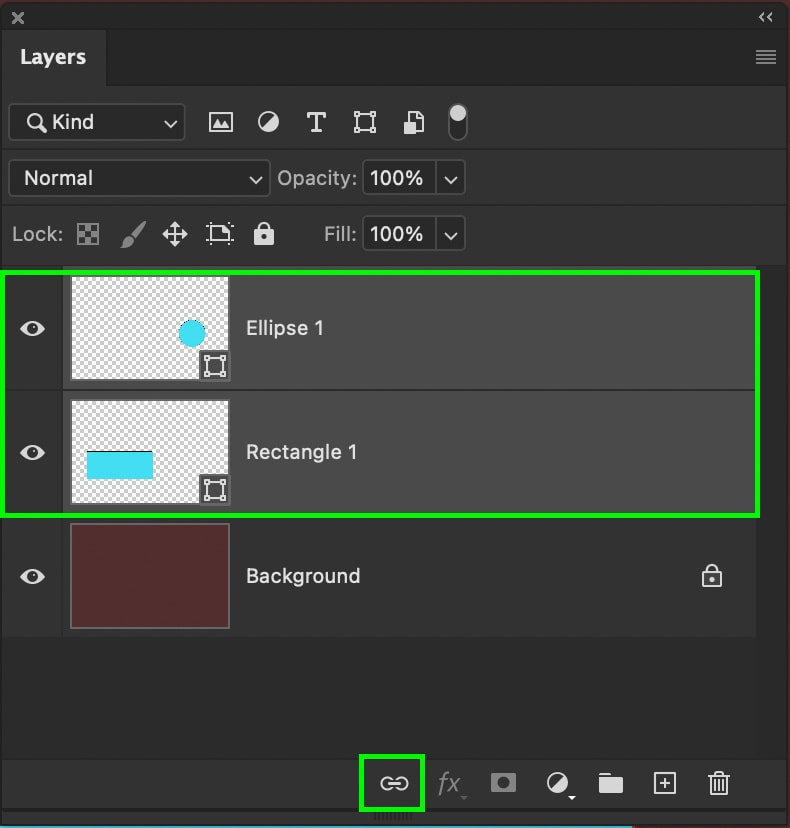This screenshot has height=828, width=790.
Task: Open the Opacity slider dropdown arrow
Action: 450,178
